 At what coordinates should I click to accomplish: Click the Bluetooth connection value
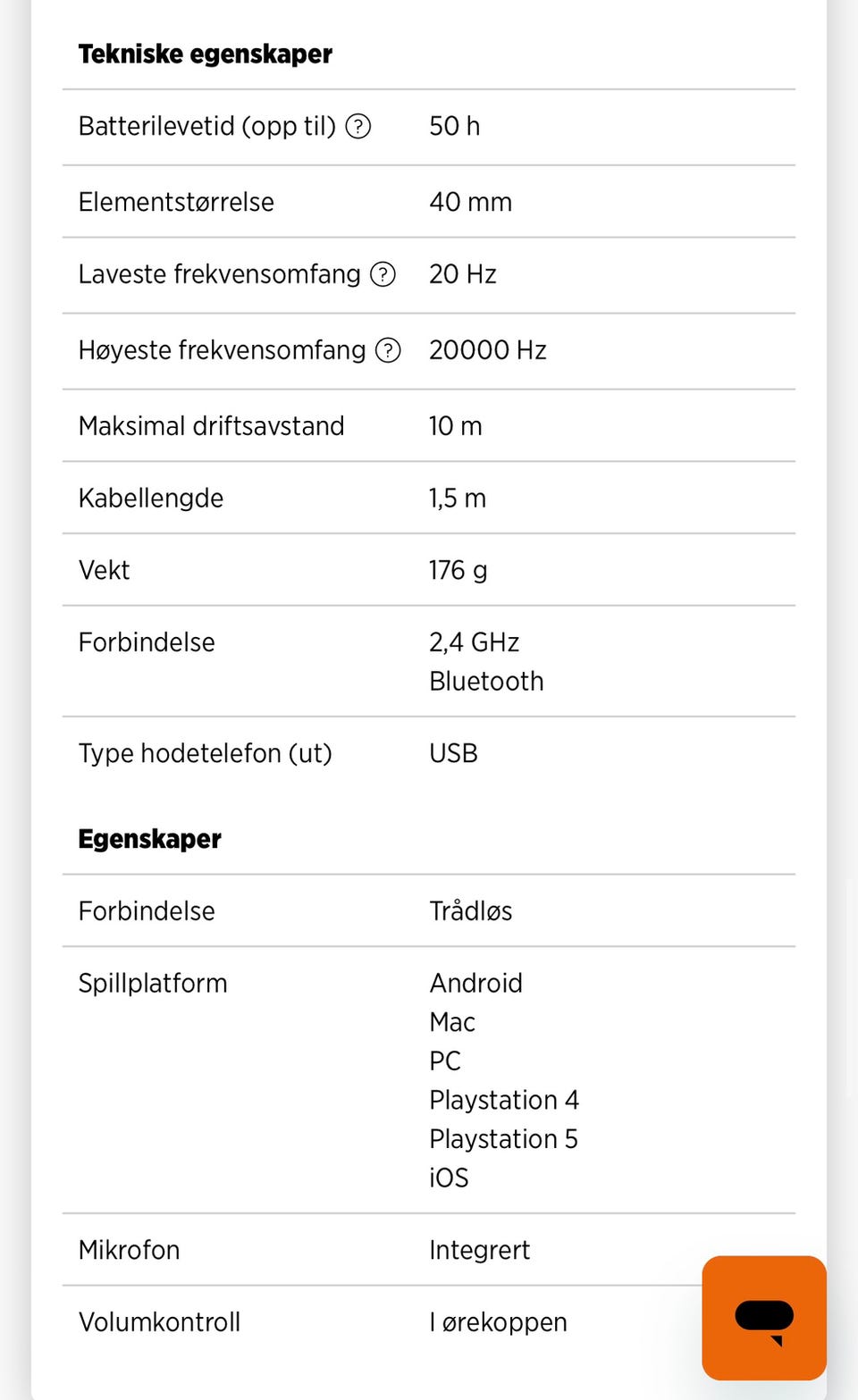point(486,682)
